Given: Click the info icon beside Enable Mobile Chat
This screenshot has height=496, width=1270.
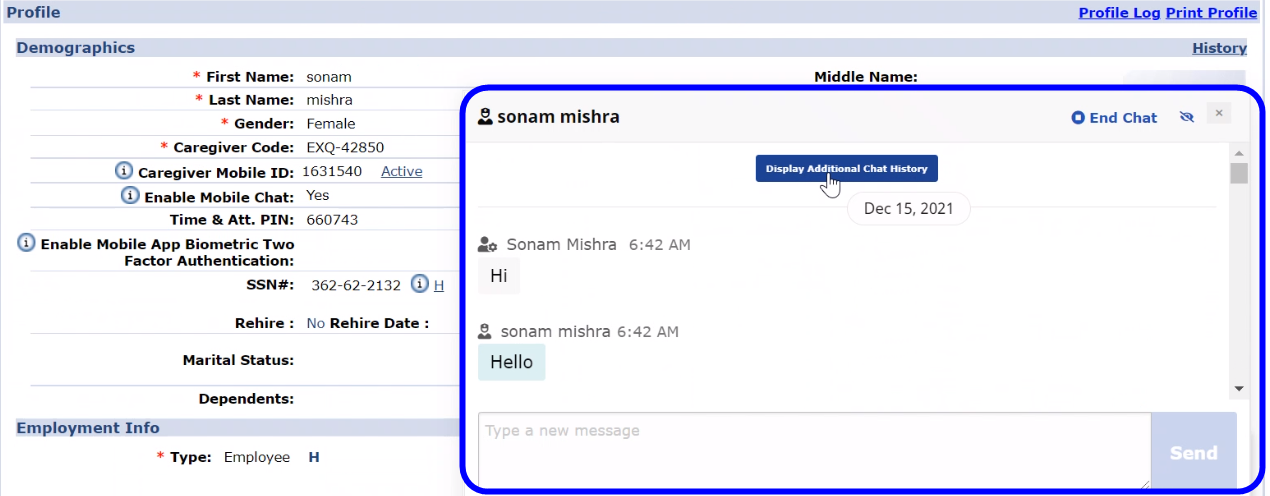Looking at the screenshot, I should coord(130,196).
